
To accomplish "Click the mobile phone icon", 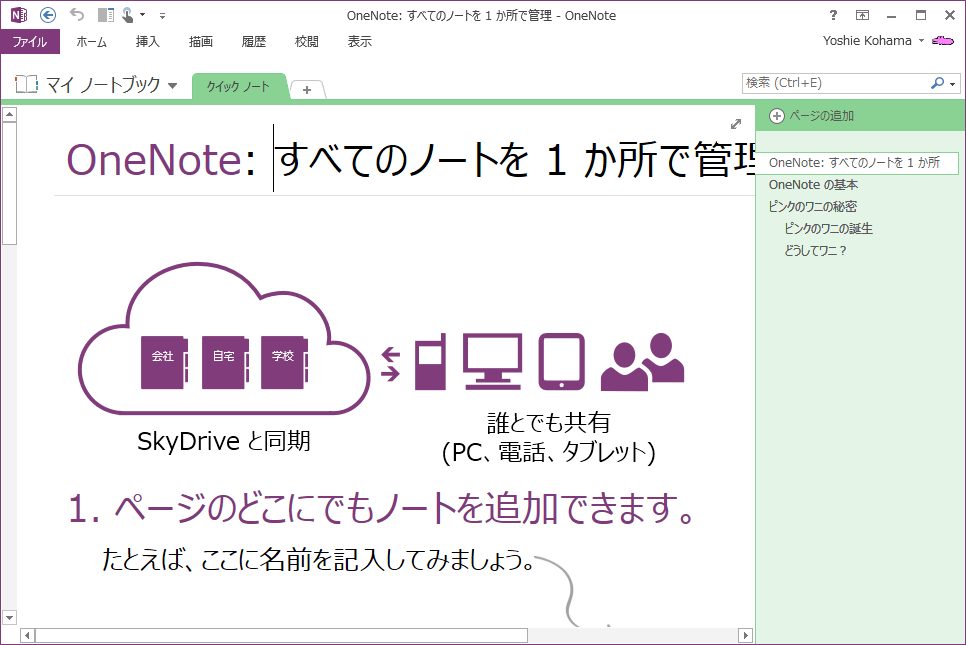I will 430,362.
